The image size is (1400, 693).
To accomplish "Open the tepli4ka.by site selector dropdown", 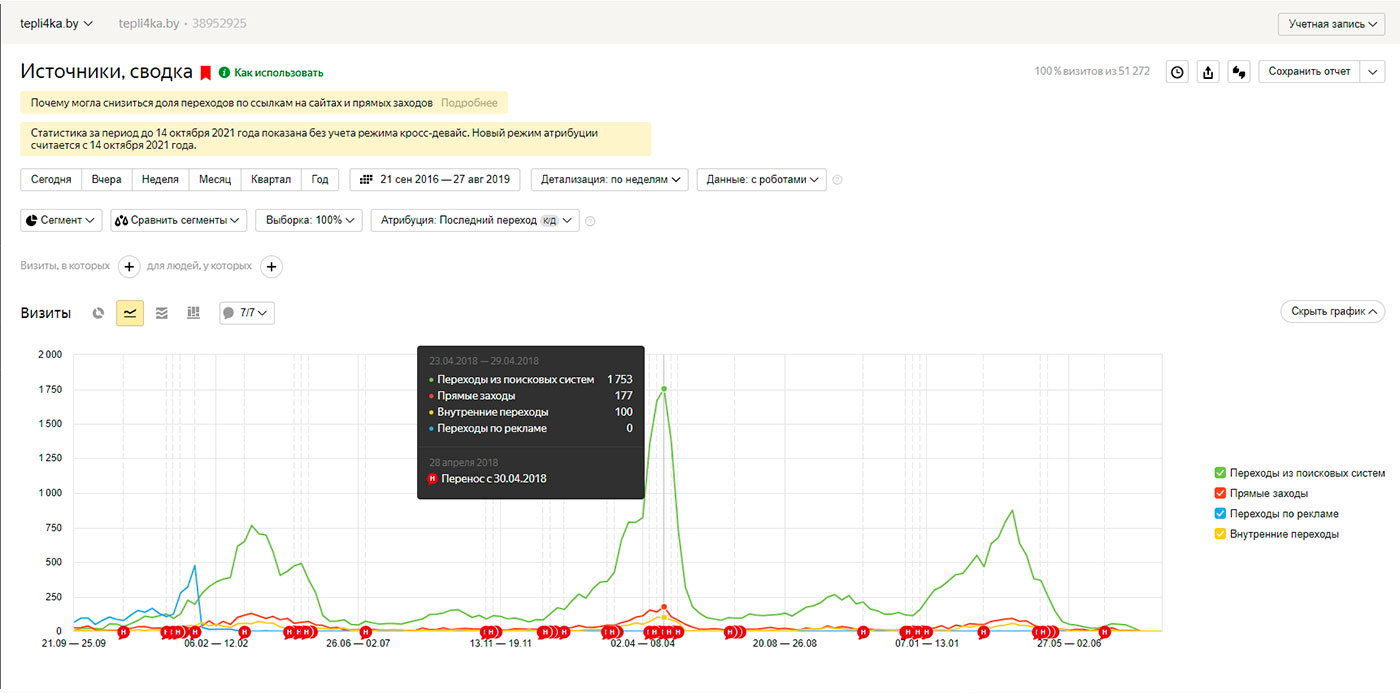I will 57,23.
